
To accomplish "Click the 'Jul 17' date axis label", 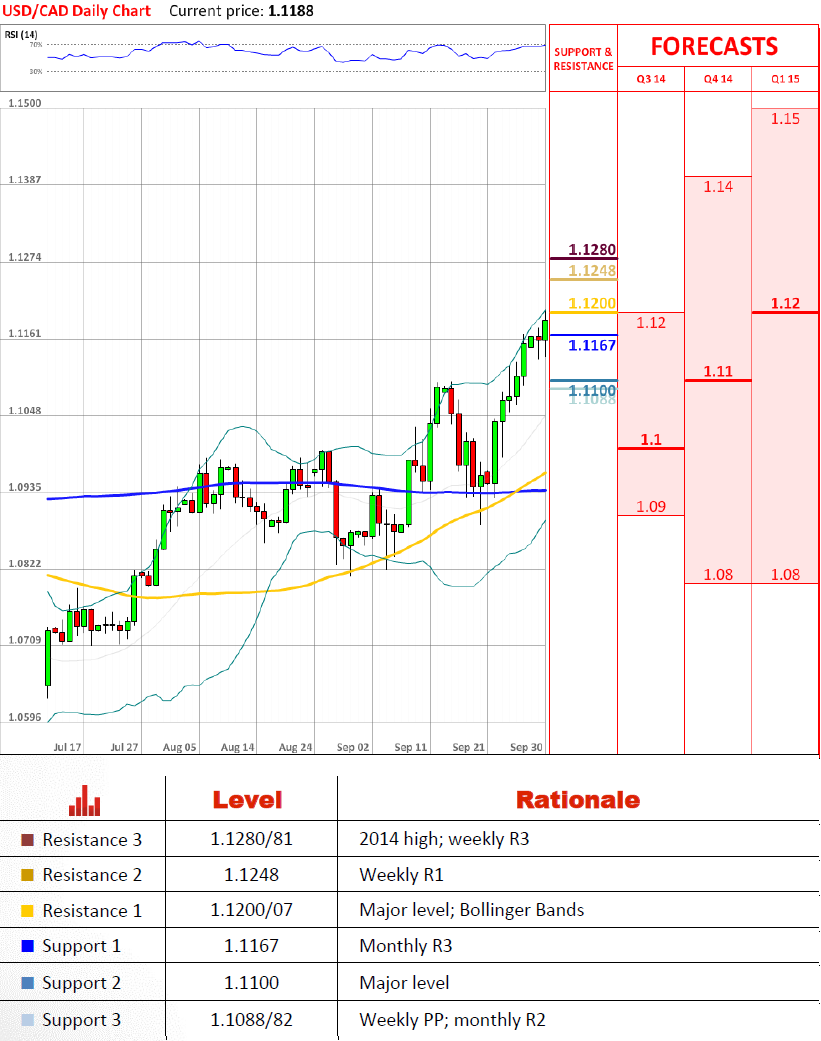I will 67,747.
